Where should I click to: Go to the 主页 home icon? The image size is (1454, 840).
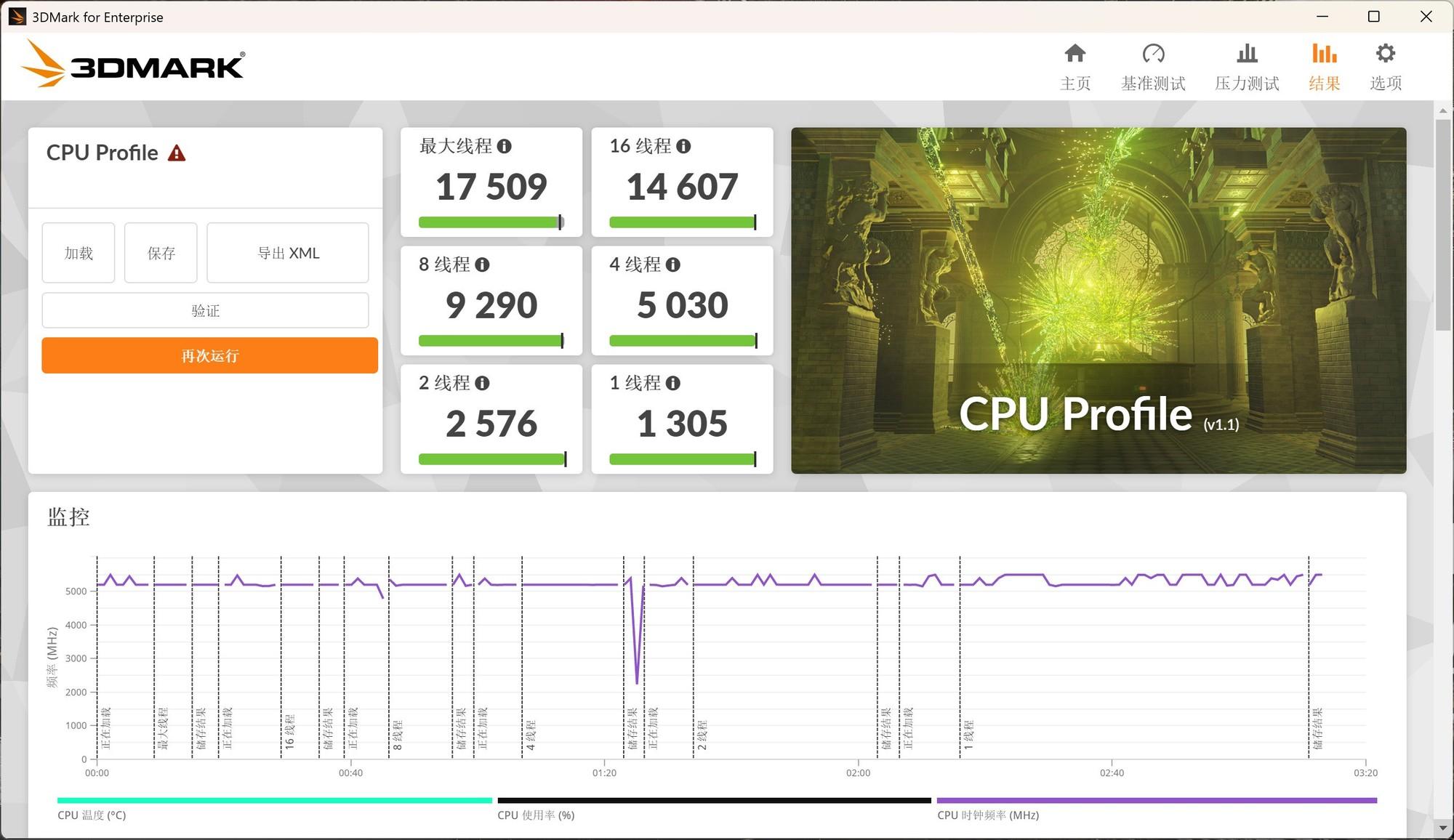[x=1075, y=53]
